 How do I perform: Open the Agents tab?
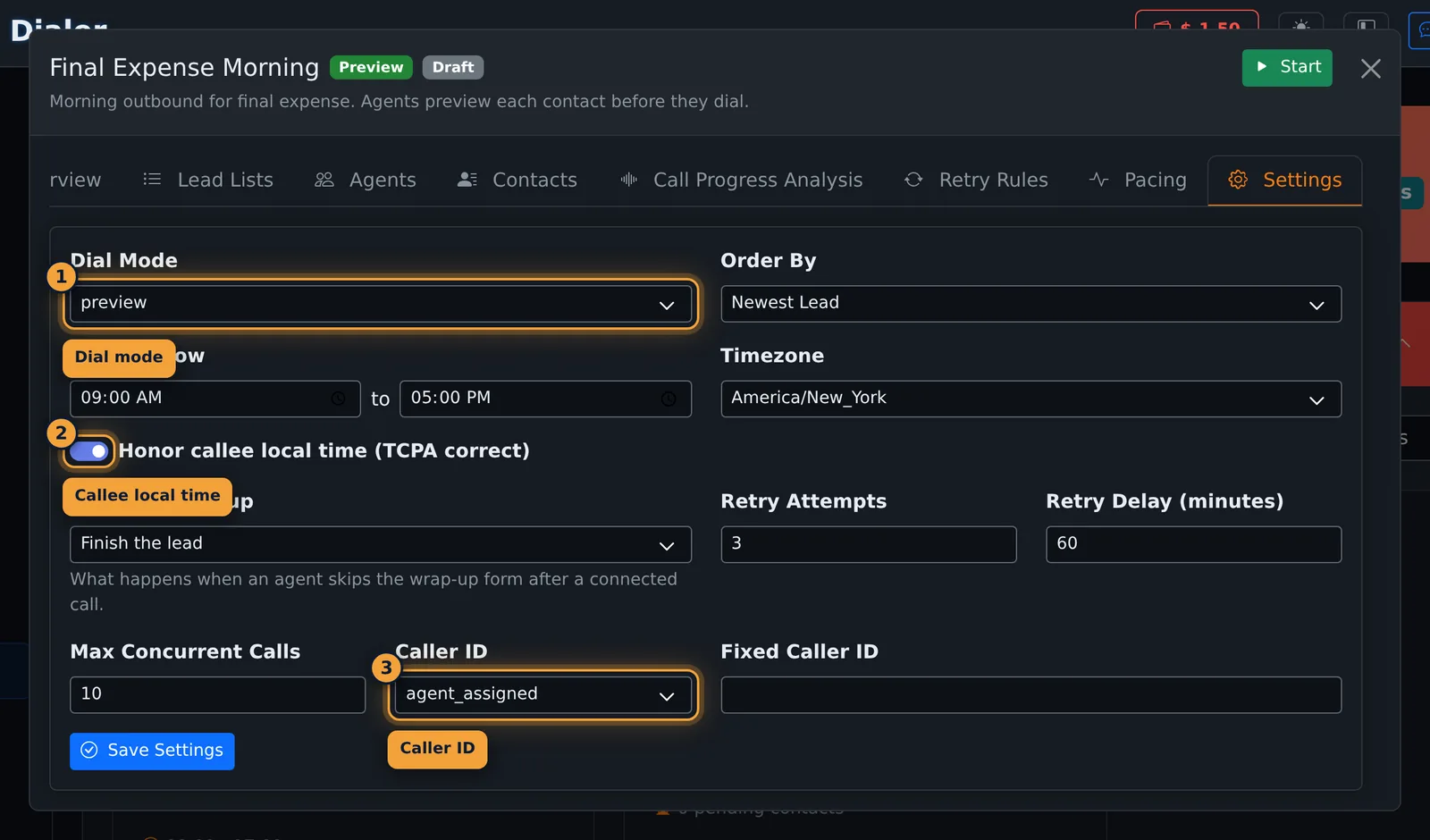pos(366,181)
